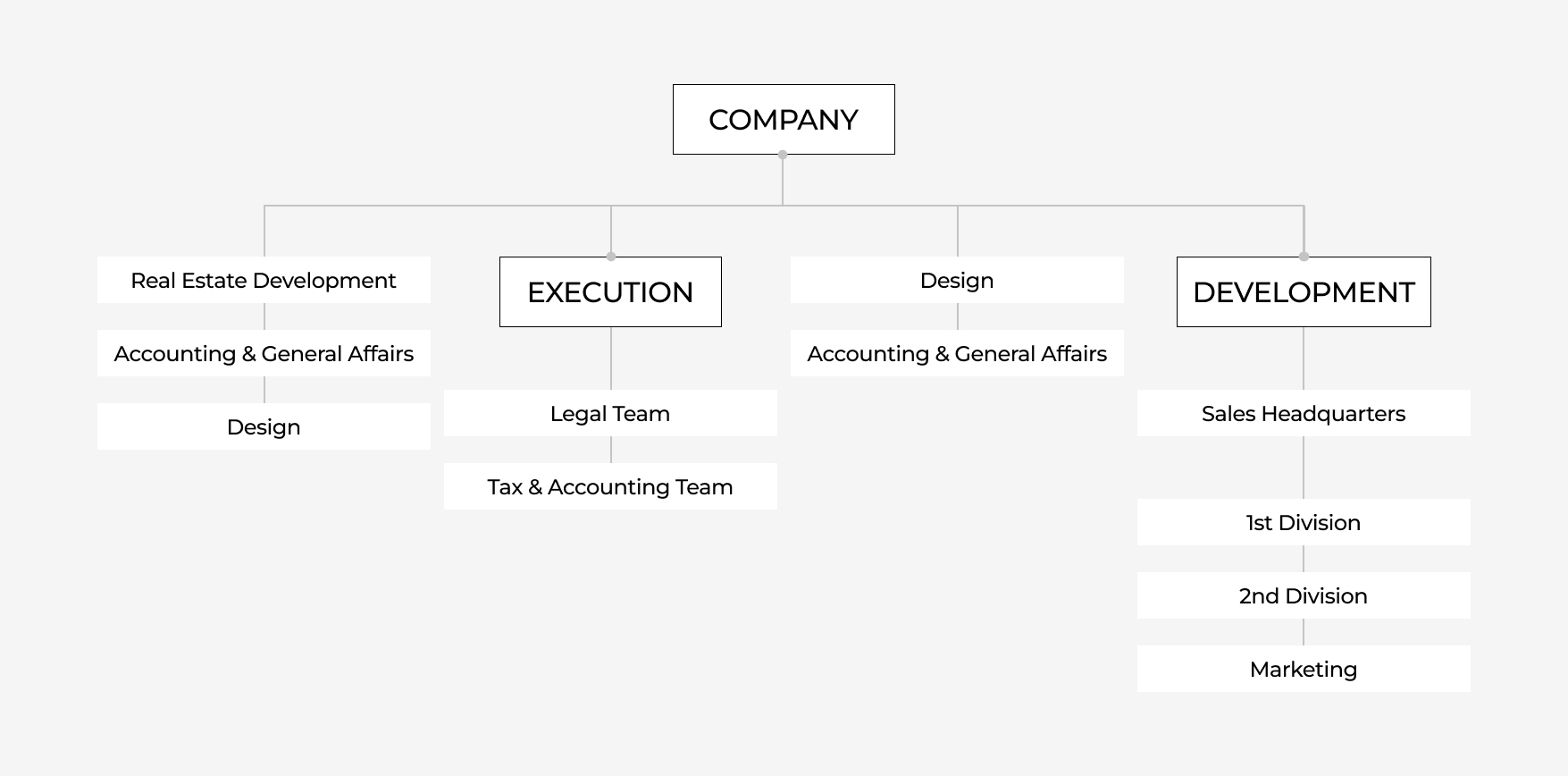The height and width of the screenshot is (776, 1568).
Task: Select the EXECUTION department box
Action: [x=610, y=292]
